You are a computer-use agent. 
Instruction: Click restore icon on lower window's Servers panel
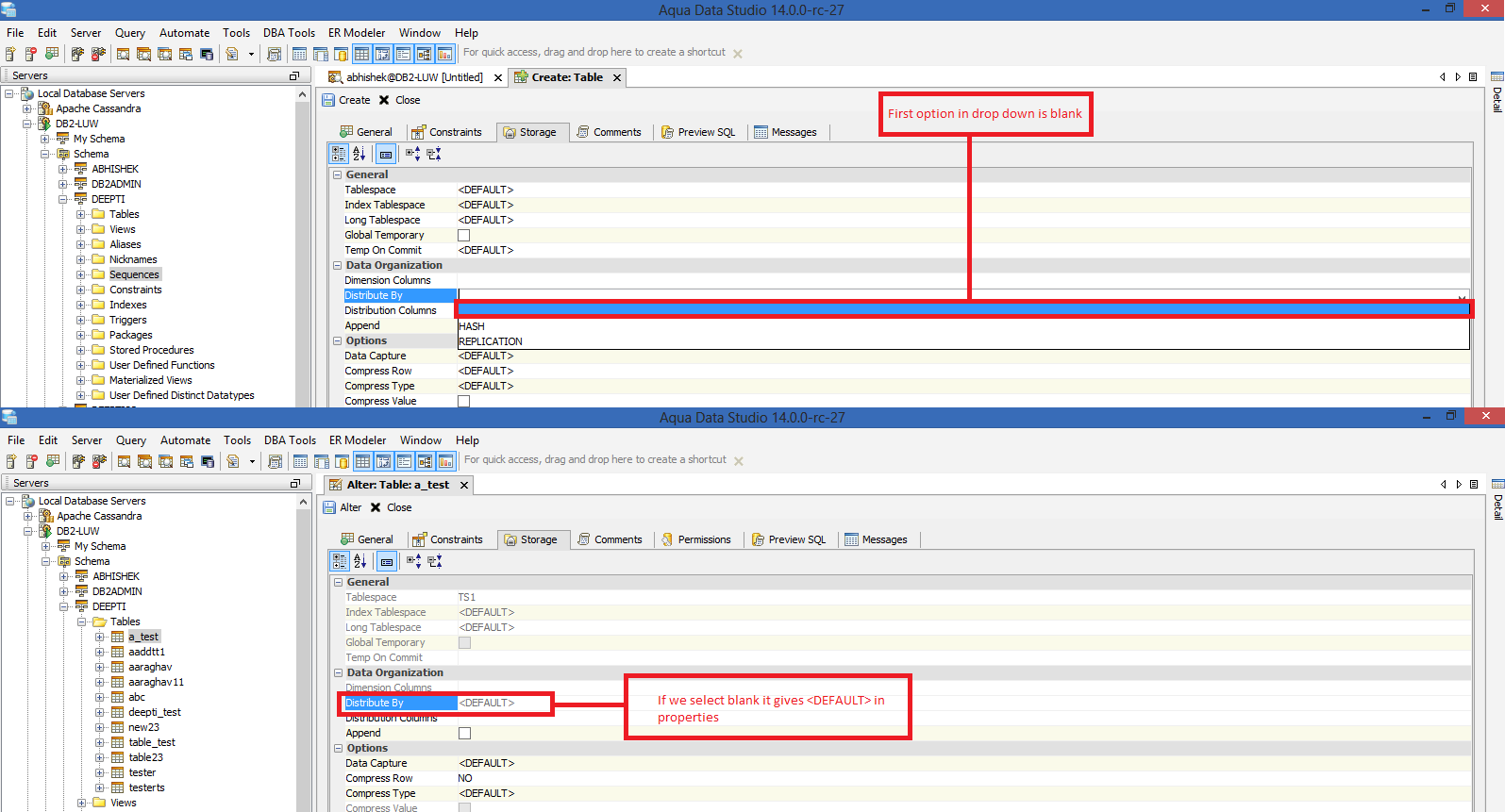[x=295, y=483]
